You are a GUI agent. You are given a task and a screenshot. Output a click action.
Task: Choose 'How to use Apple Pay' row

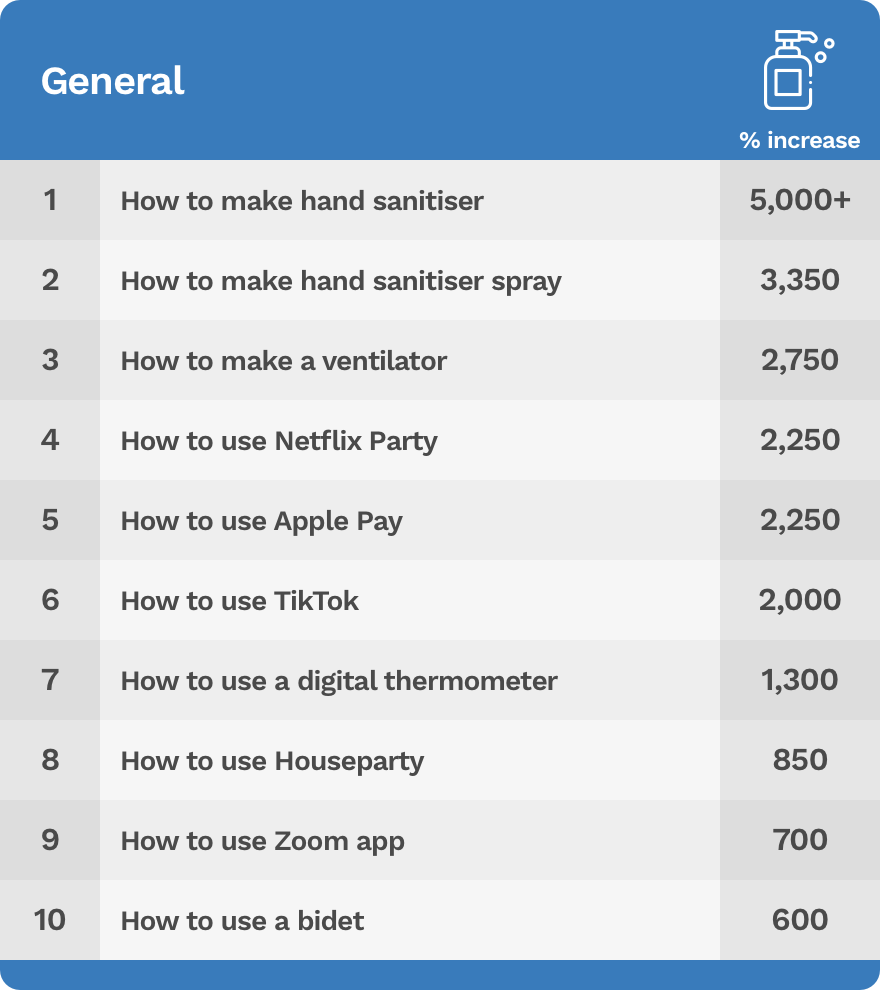coord(261,521)
